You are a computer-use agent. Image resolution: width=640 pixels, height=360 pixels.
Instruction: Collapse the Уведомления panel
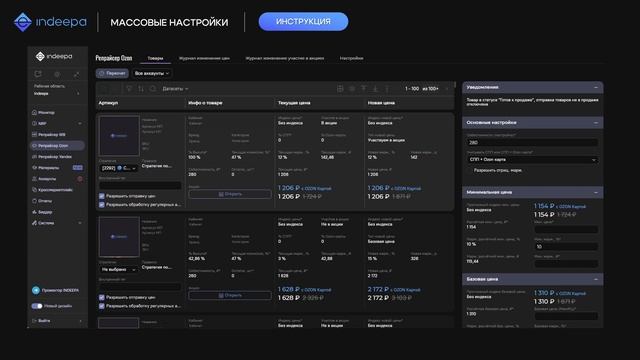(x=596, y=87)
